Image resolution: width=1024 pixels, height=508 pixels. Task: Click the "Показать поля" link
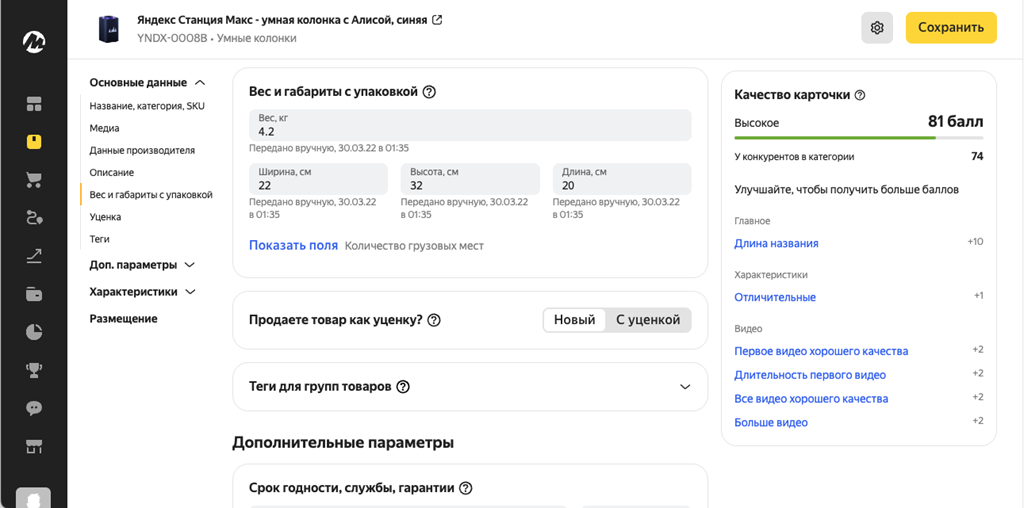pos(293,246)
